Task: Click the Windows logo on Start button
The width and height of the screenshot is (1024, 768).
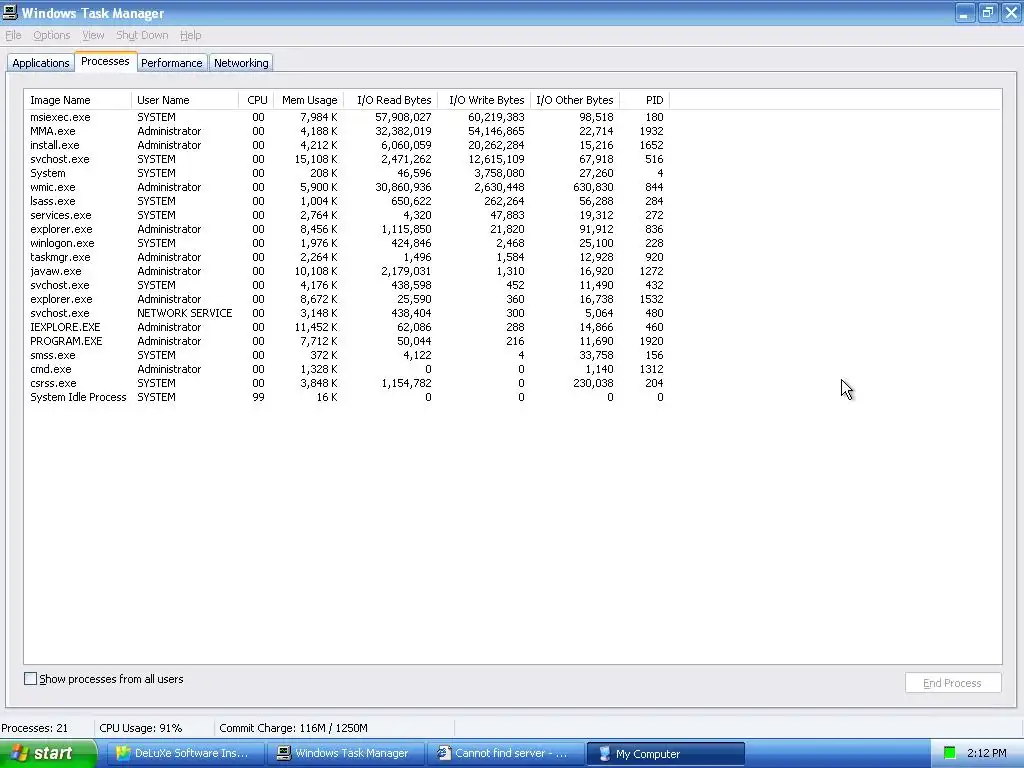Action: click(x=19, y=753)
